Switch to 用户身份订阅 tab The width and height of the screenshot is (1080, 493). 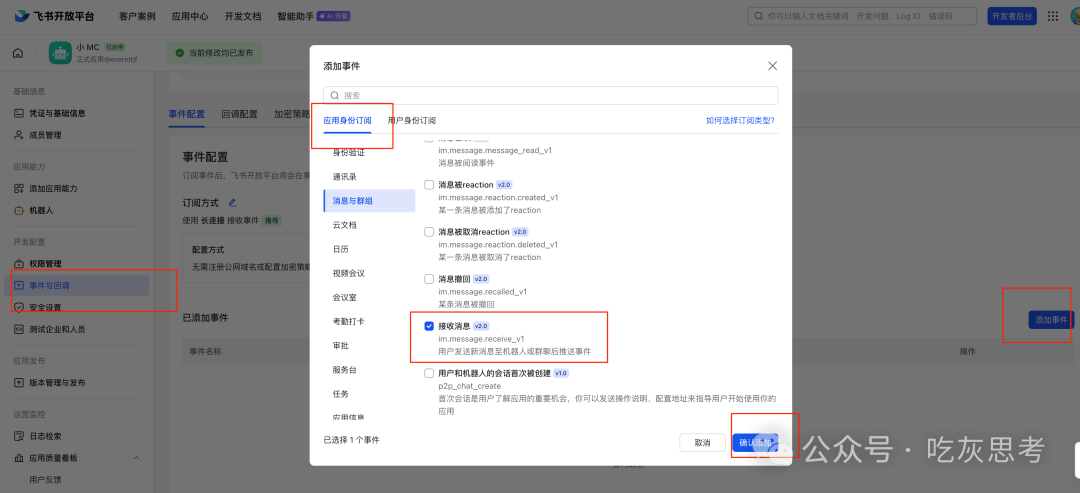coord(411,120)
